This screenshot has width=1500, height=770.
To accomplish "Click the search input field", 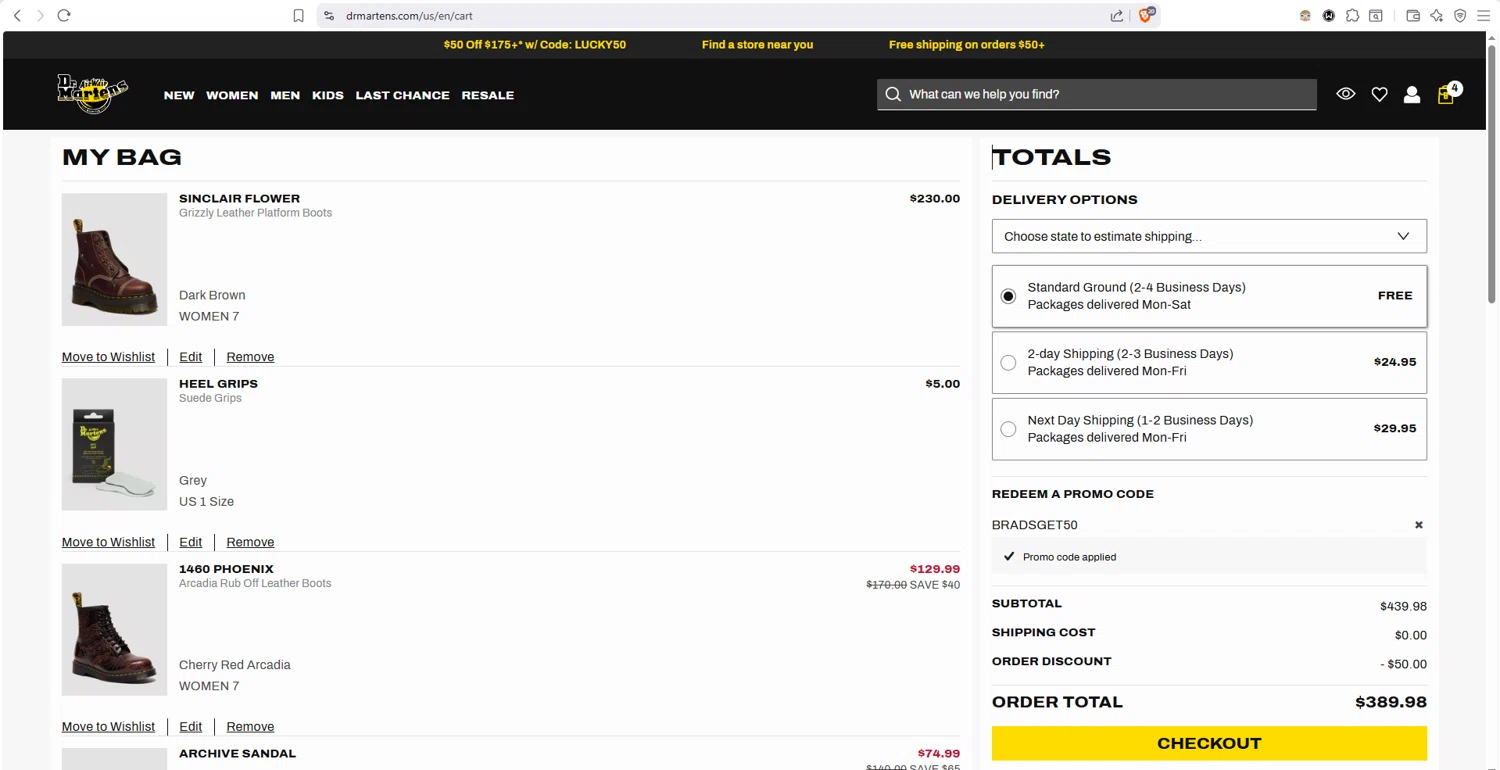I will pos(1097,94).
